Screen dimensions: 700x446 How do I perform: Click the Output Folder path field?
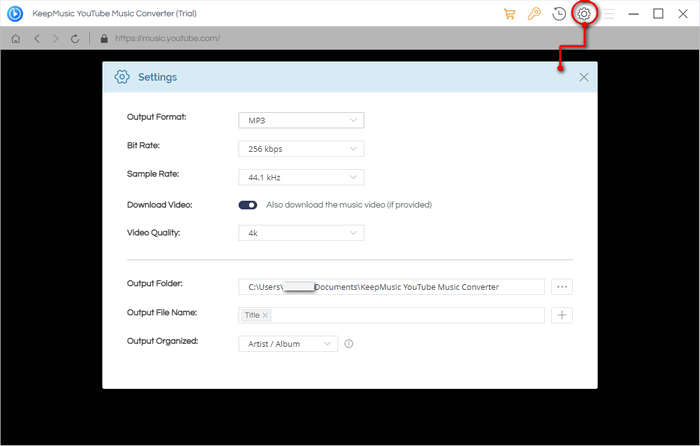(391, 287)
